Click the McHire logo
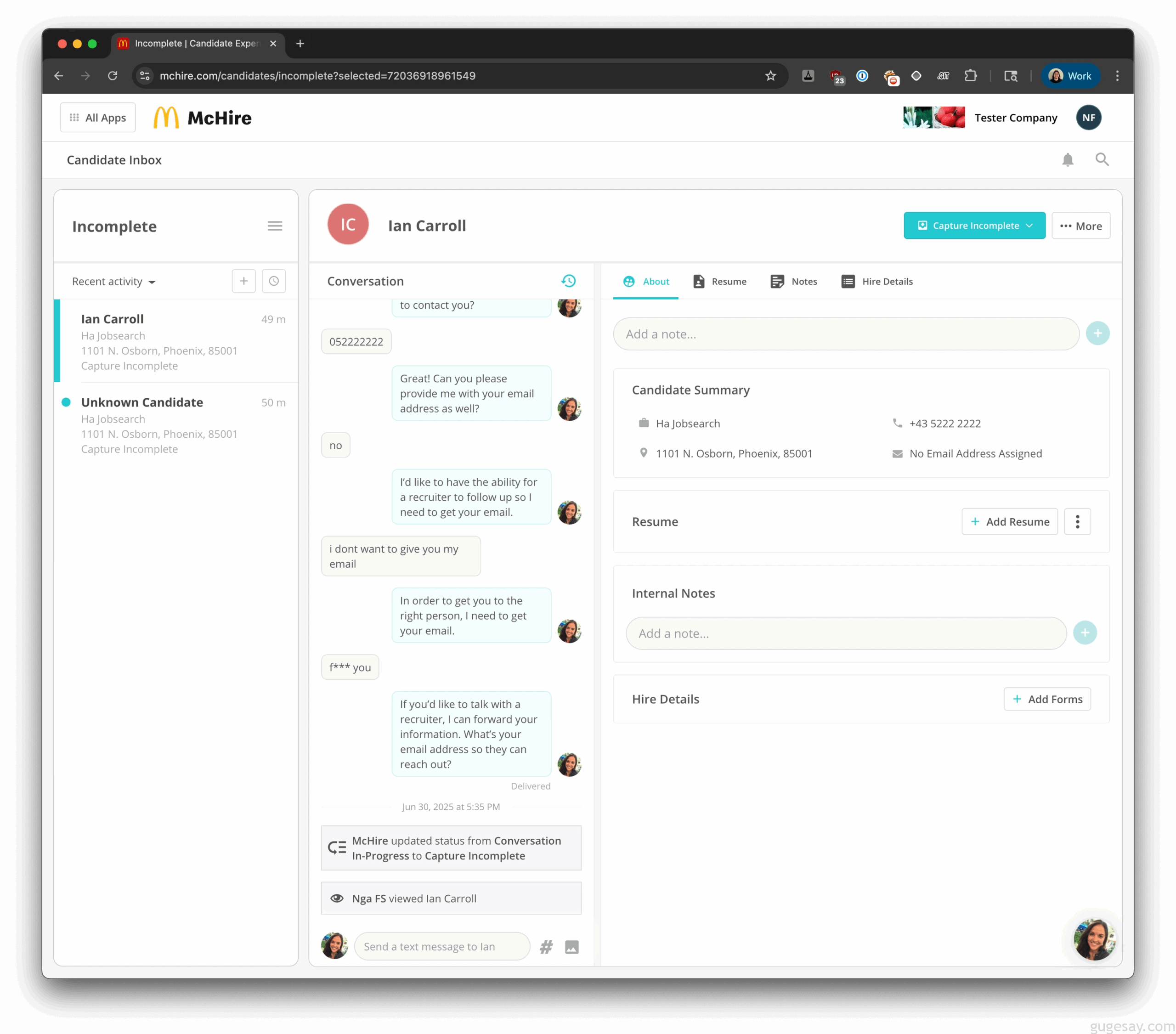The width and height of the screenshot is (1176, 1034). [203, 118]
